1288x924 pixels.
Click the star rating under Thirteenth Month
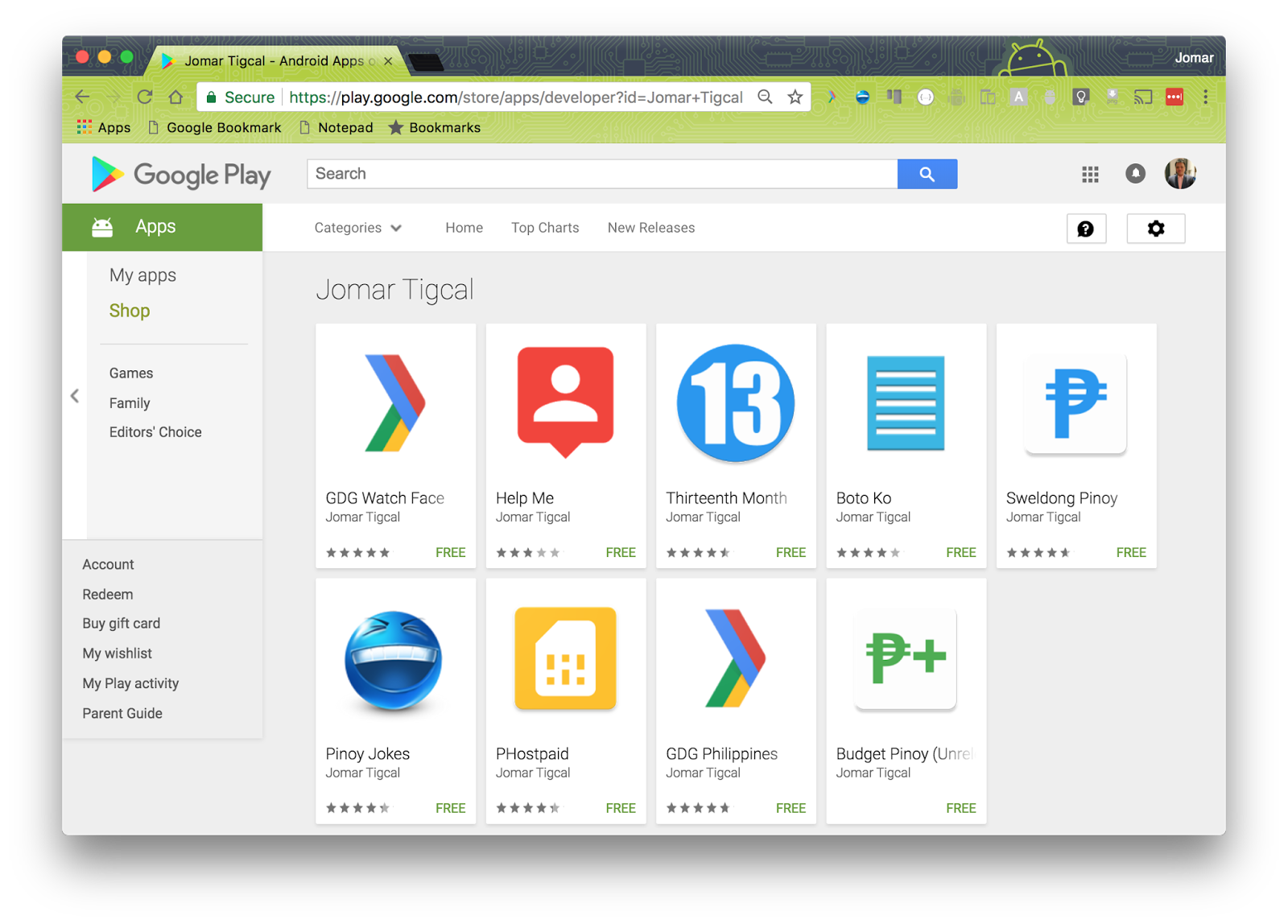698,552
